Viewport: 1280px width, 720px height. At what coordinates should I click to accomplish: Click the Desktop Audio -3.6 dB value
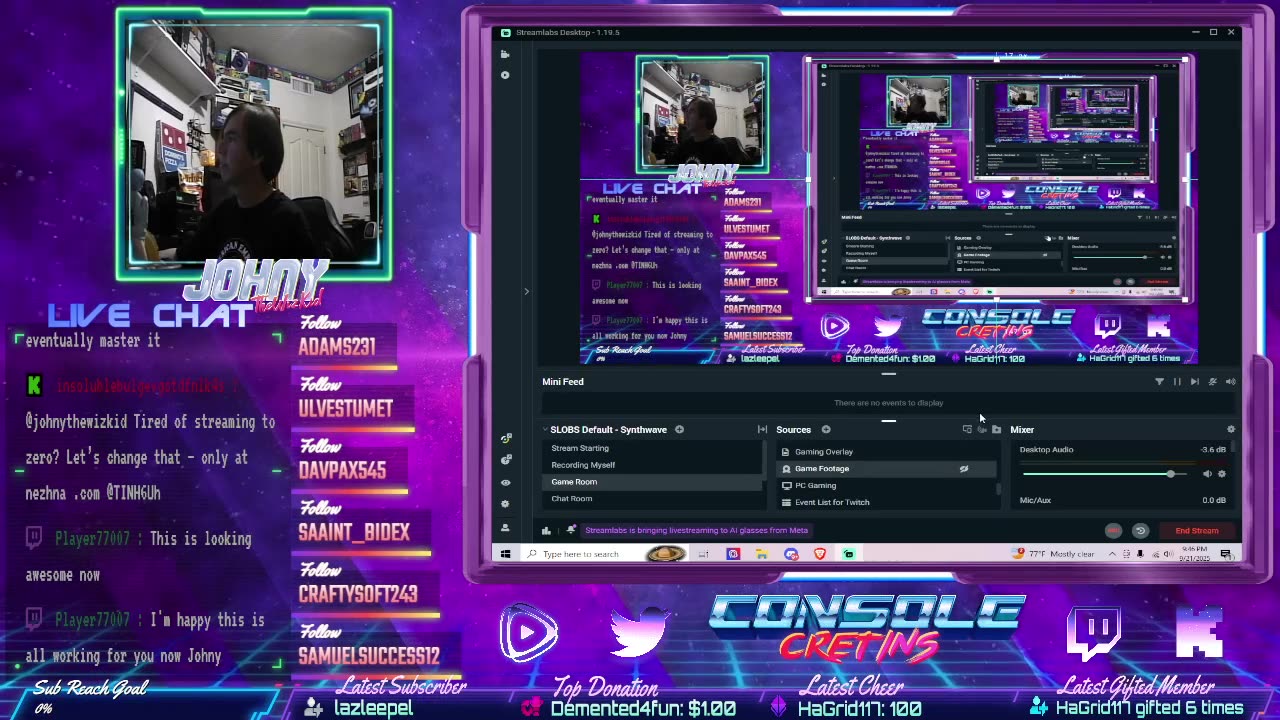(x=1213, y=450)
